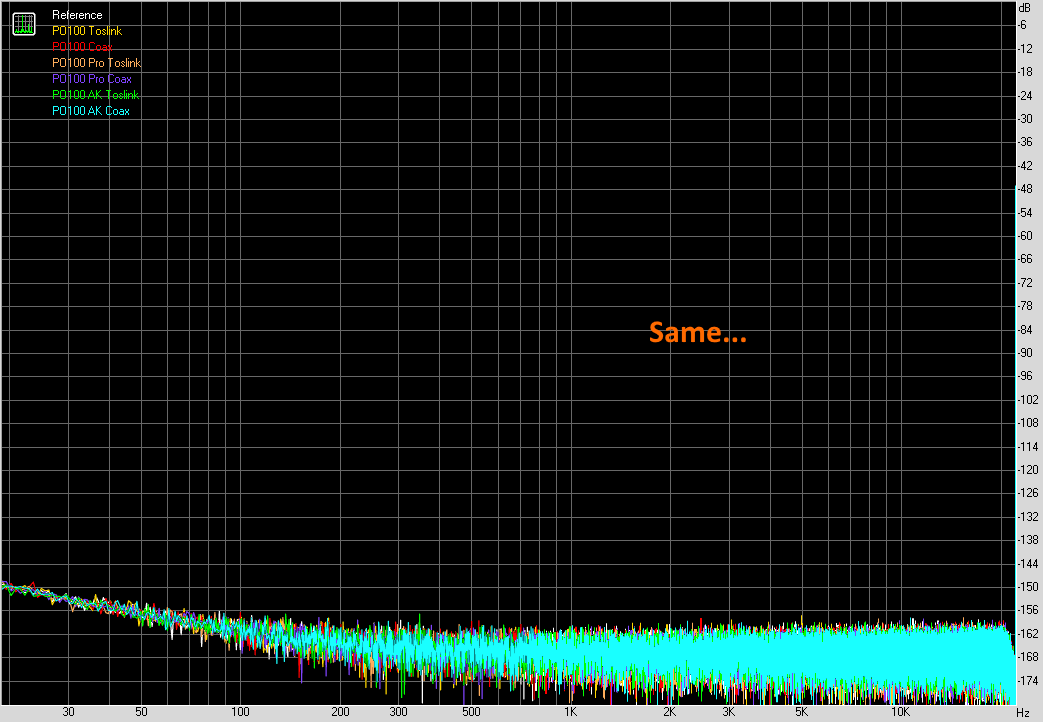1043x722 pixels.
Task: Click the 200 Hz frequency label
Action: [340, 712]
